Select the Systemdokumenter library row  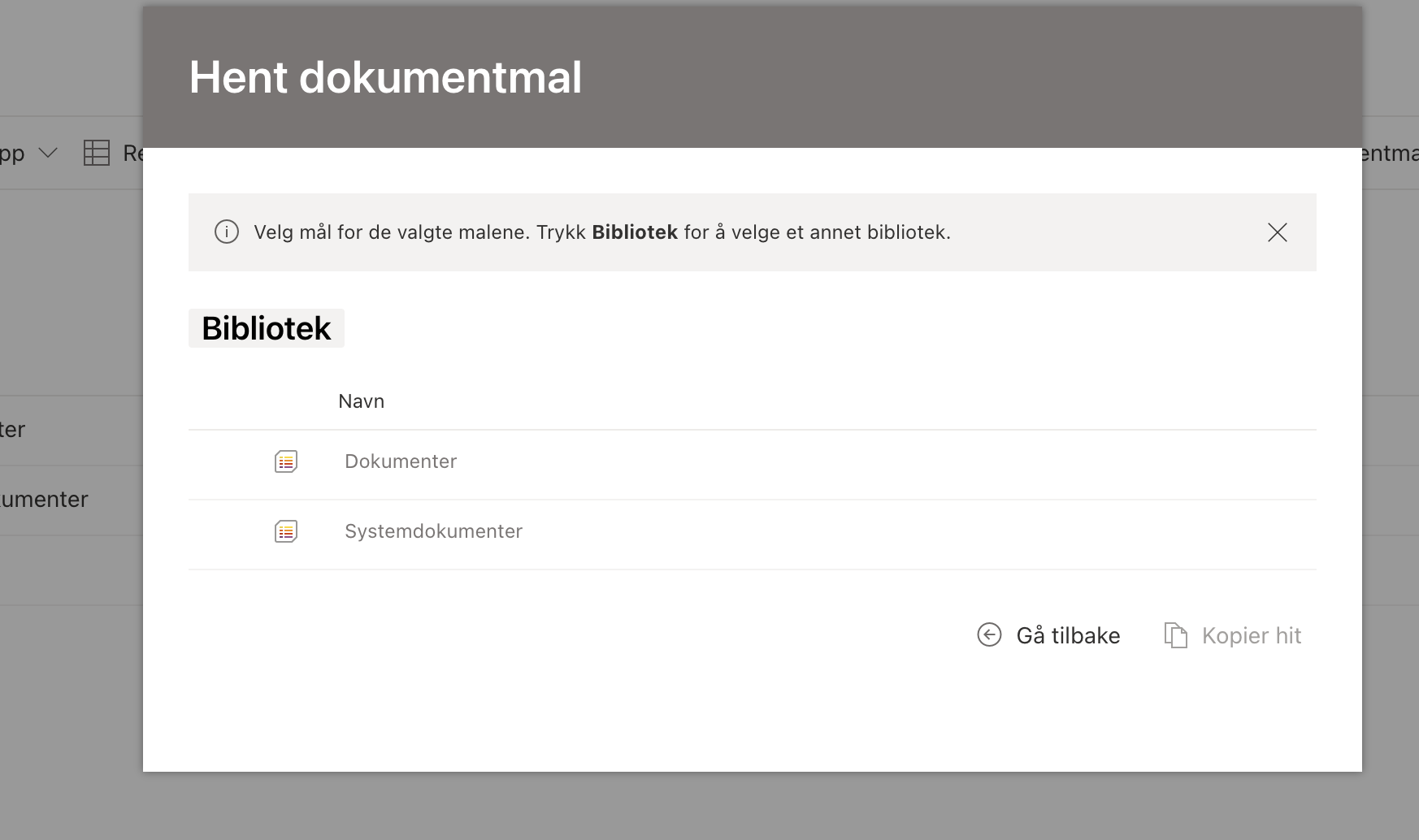point(753,535)
